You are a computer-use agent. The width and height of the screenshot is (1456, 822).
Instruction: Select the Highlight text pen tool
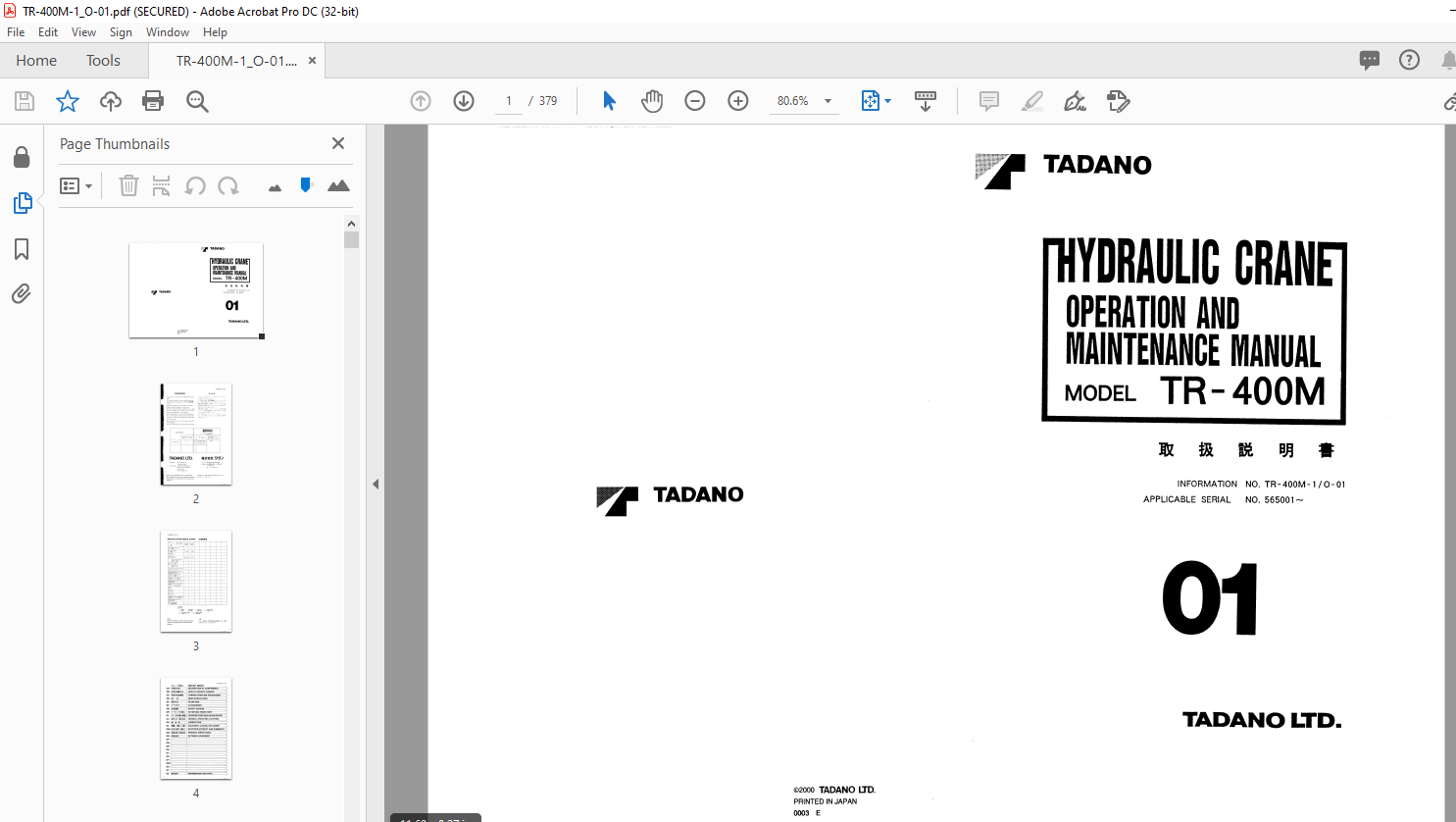[x=1032, y=101]
